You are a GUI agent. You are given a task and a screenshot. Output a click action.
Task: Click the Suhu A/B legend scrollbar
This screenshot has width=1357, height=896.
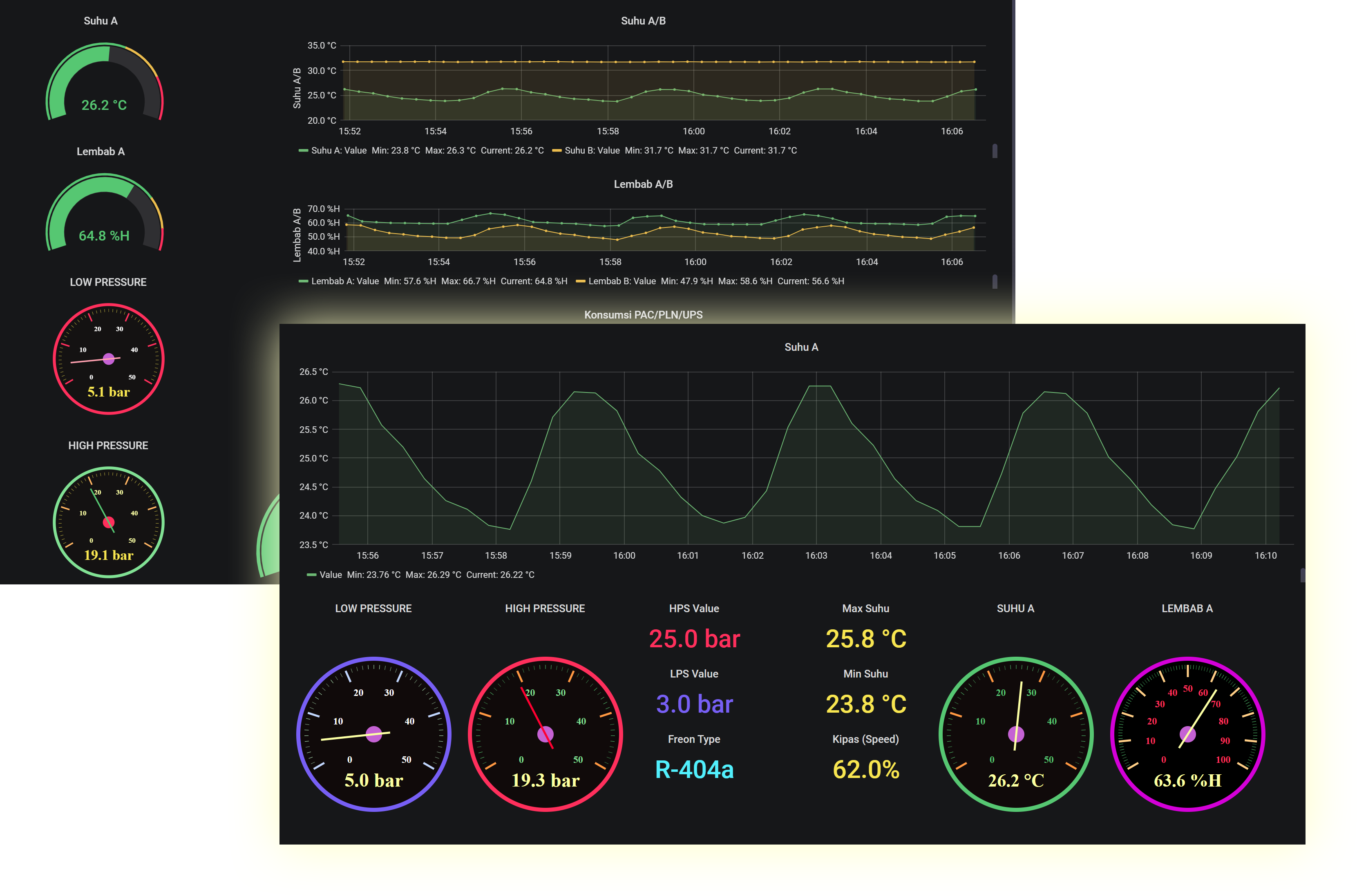tap(995, 151)
